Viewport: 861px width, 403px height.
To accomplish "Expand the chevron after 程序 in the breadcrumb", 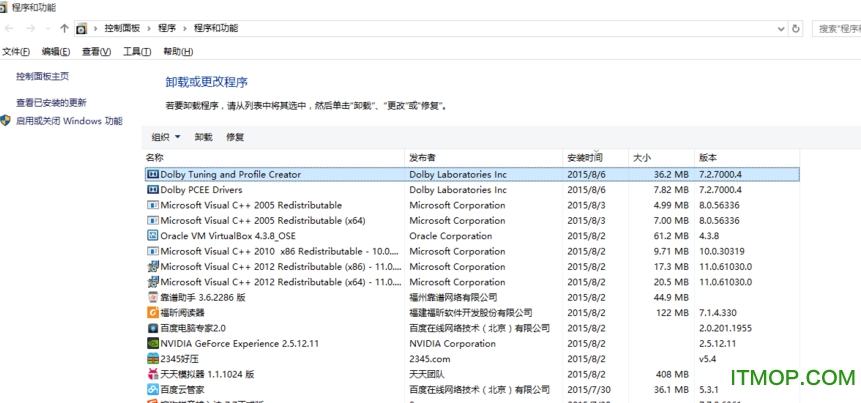I will pos(185,29).
